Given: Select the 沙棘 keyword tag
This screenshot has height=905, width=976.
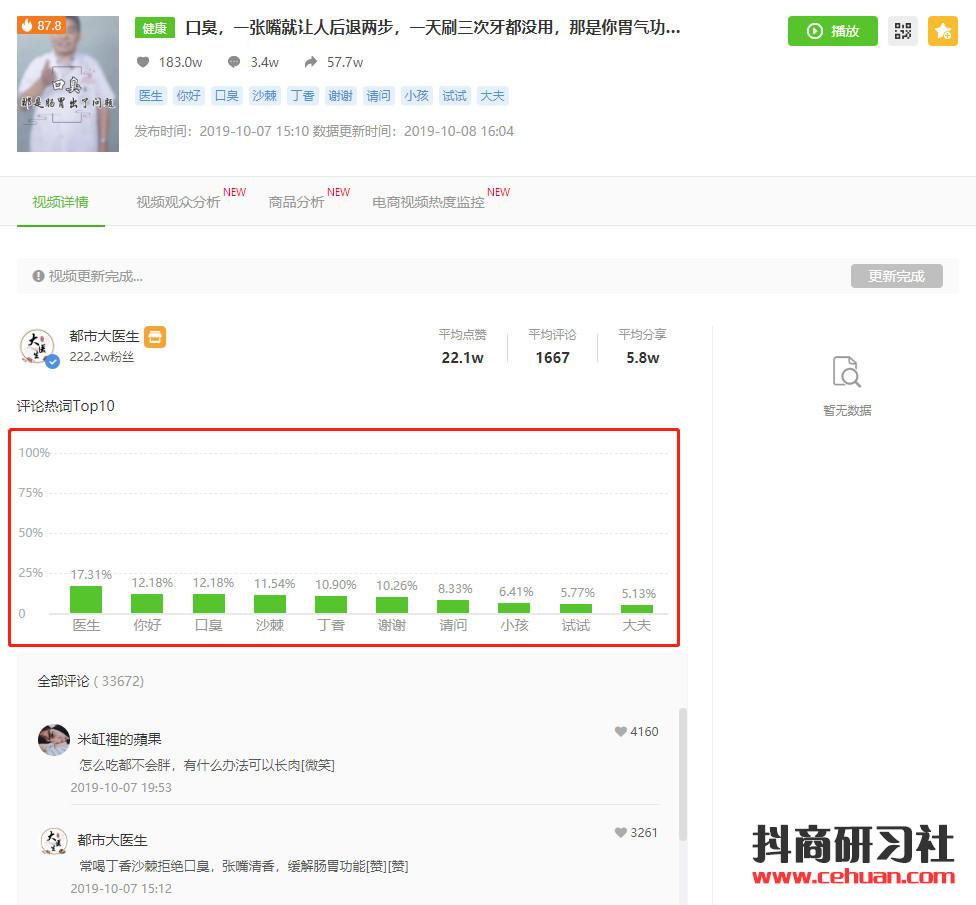Looking at the screenshot, I should (x=264, y=96).
